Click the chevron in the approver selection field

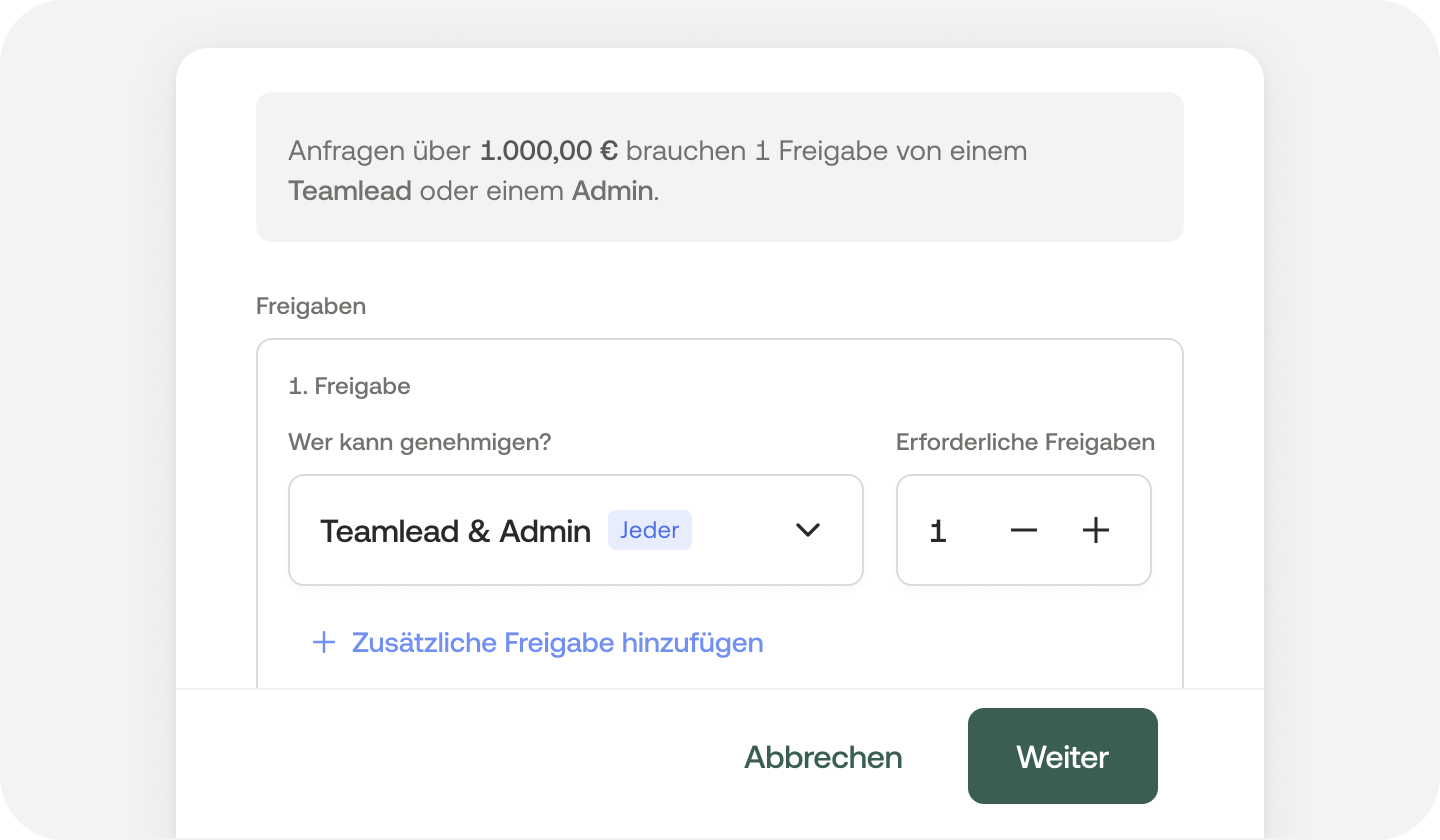click(808, 530)
